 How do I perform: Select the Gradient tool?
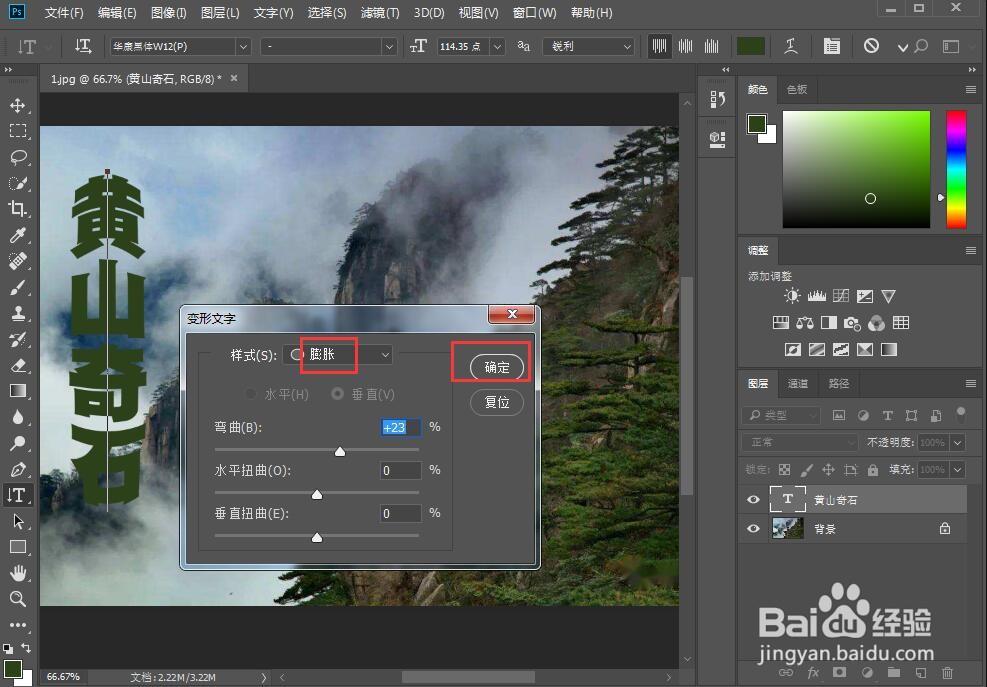tap(18, 391)
